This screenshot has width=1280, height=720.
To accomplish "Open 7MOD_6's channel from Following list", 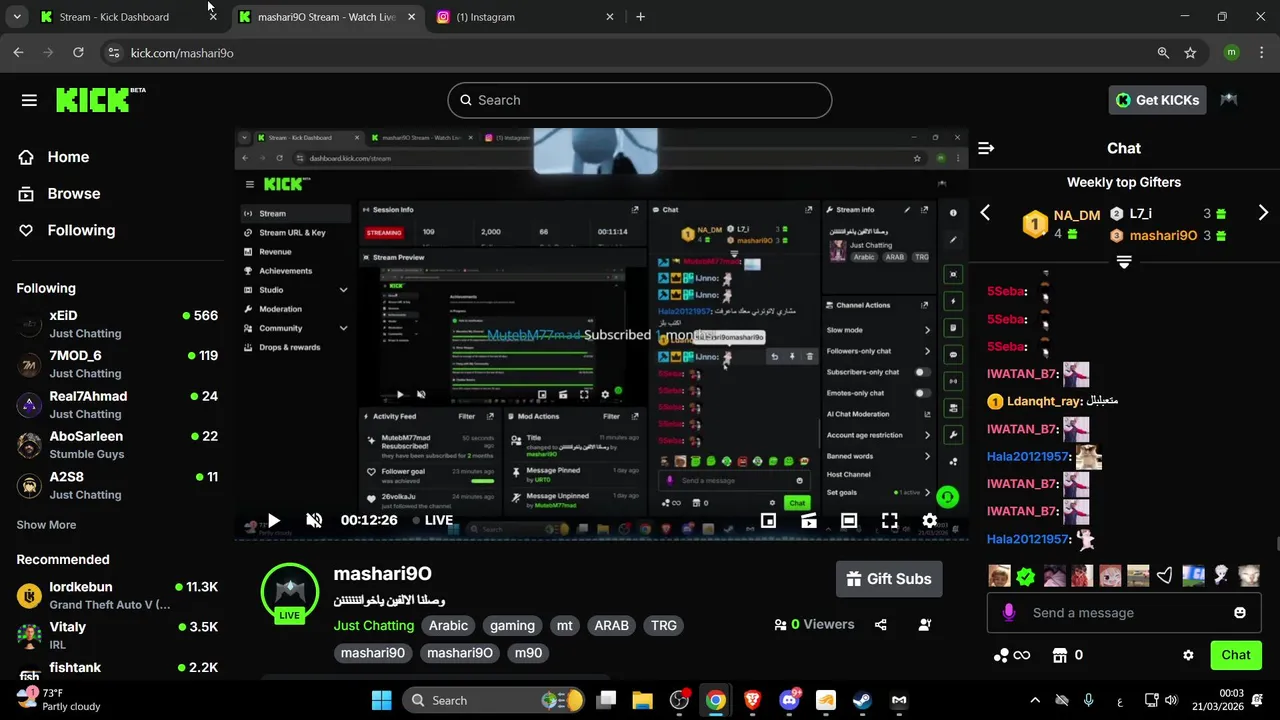I will (x=118, y=364).
